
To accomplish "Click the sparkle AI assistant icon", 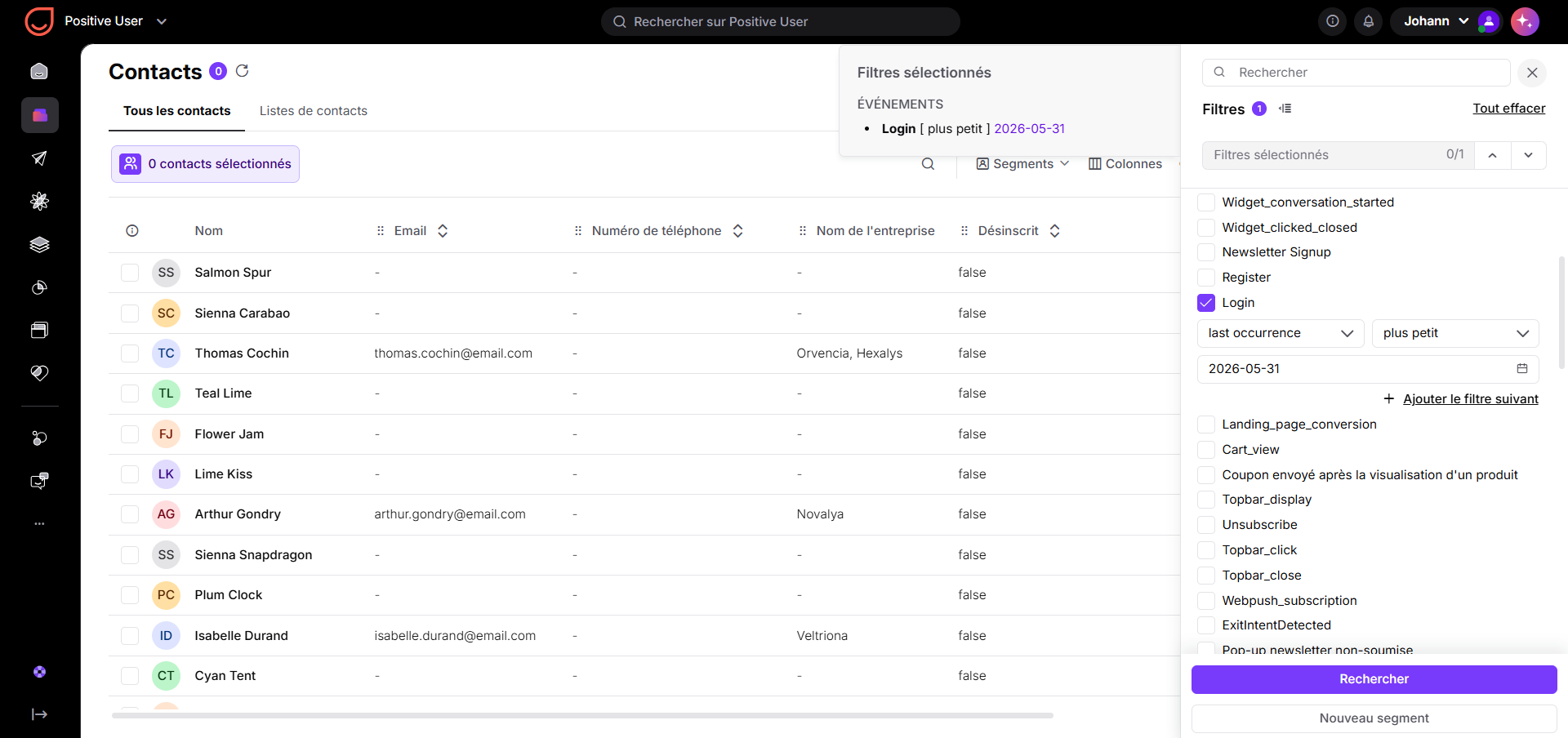I will 1525,21.
